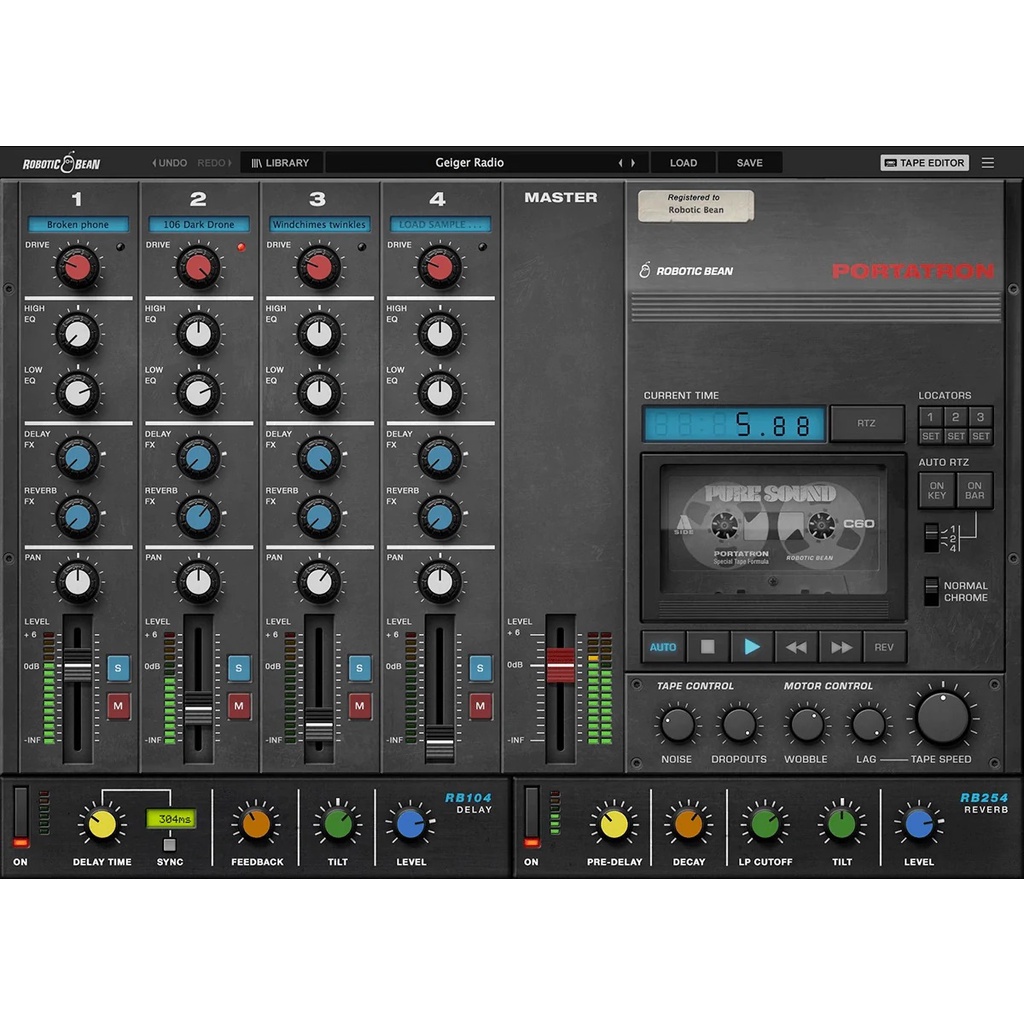Solo channel 1
The width and height of the screenshot is (1024, 1024).
(x=119, y=667)
